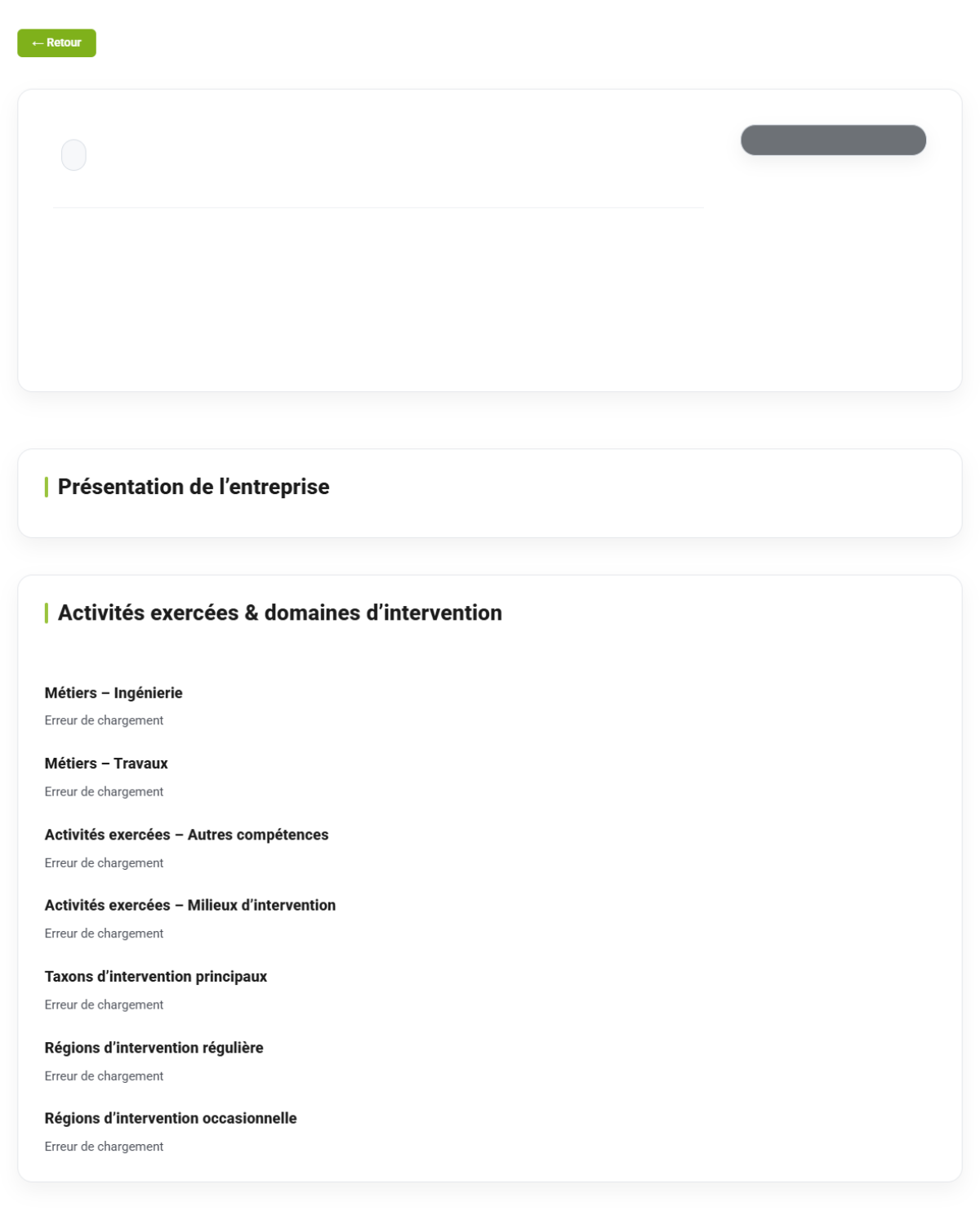This screenshot has width=980, height=1225.
Task: Click the Activités exercées – Milieux d'intervention label
Action: click(x=190, y=905)
